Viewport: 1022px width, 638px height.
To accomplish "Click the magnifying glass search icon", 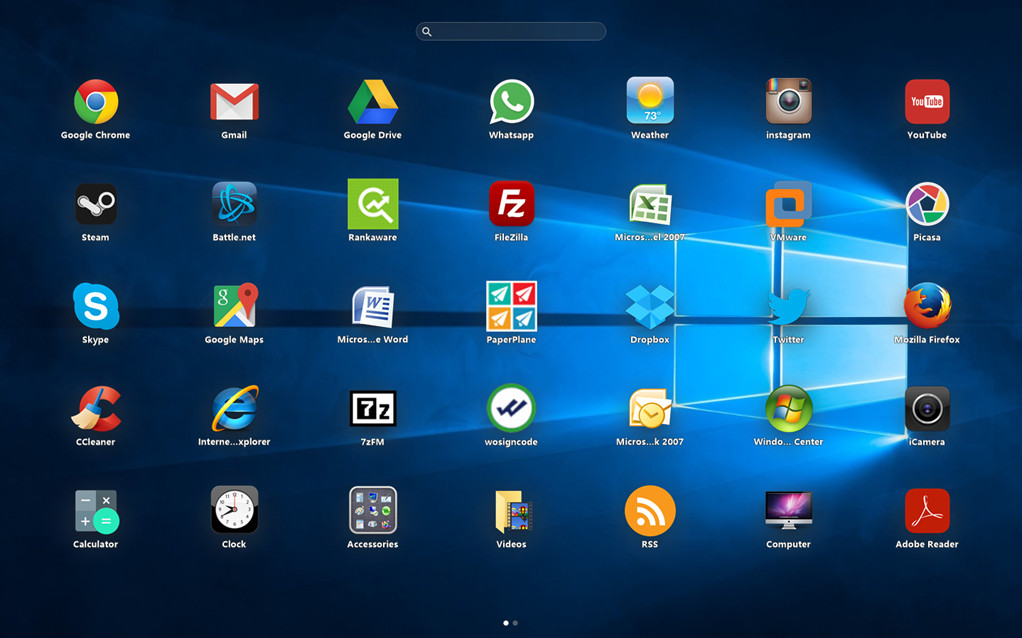I will coord(427,31).
